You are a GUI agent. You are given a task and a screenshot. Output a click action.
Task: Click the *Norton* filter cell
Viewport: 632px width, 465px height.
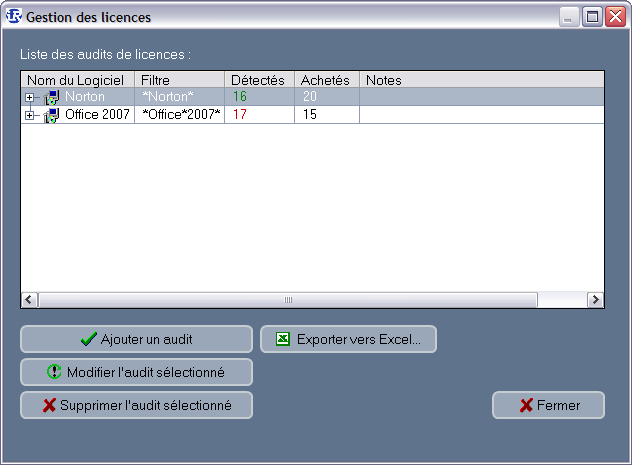179,97
